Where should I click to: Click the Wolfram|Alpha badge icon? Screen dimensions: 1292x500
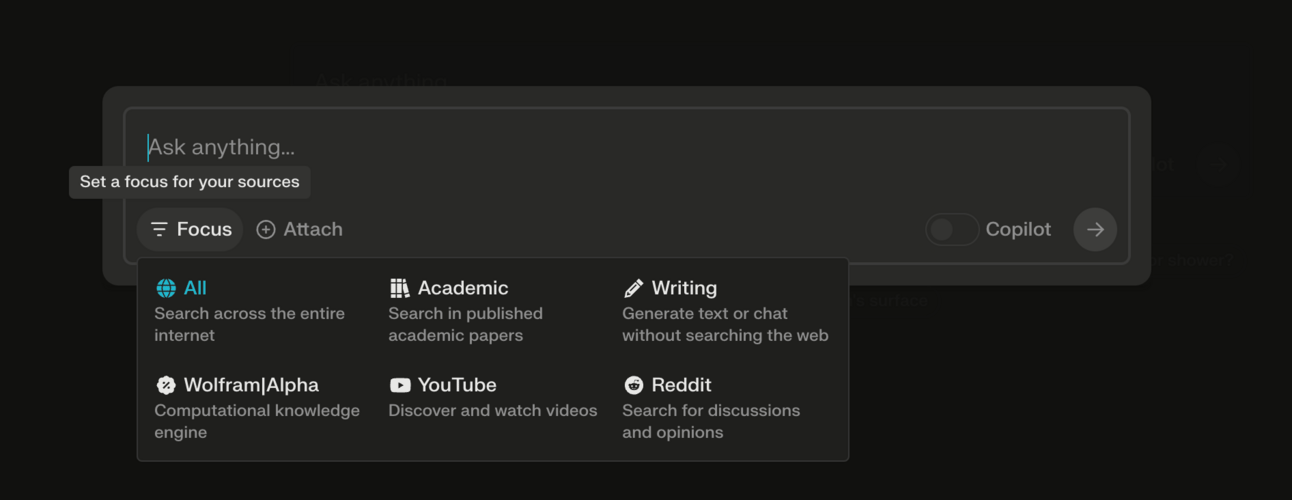point(166,385)
